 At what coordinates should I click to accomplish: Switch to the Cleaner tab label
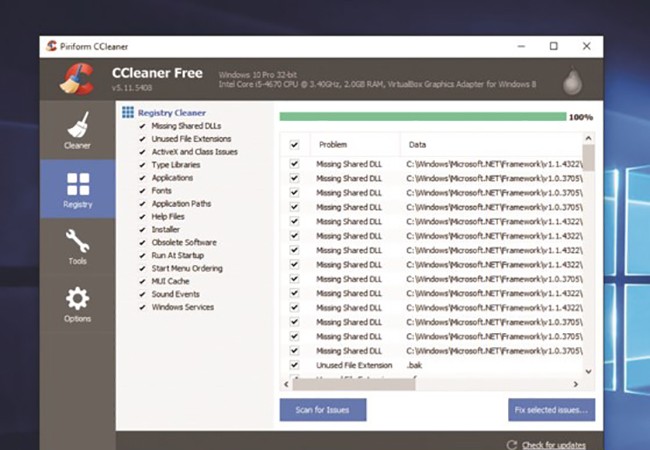pos(78,145)
